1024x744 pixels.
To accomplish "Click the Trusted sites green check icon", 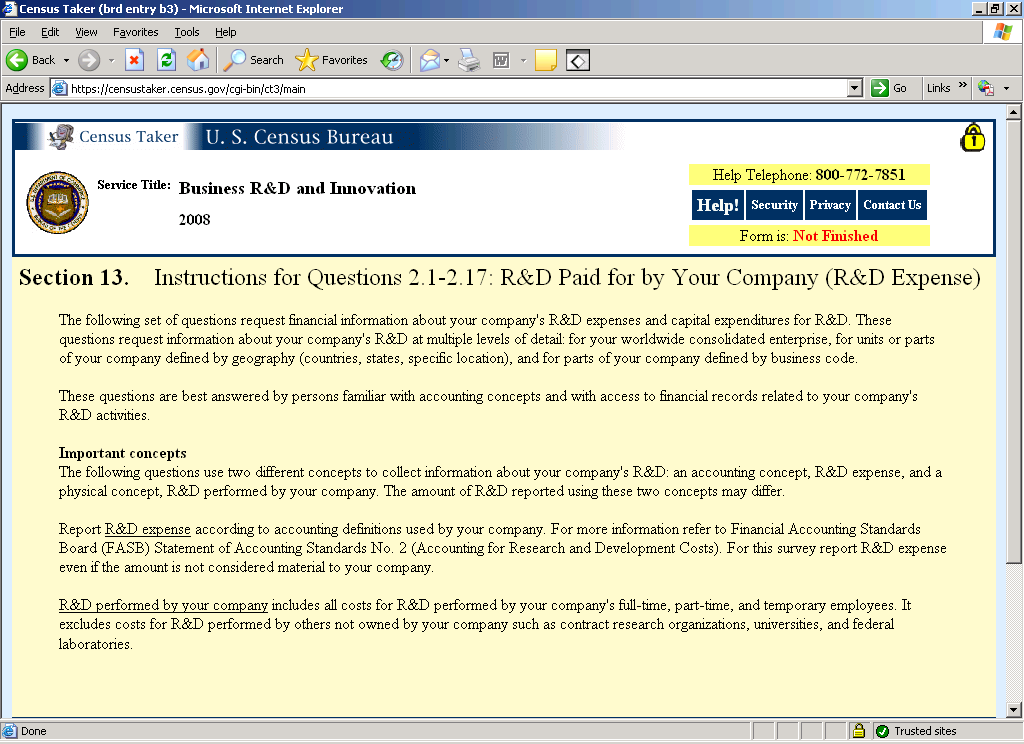I will 882,731.
